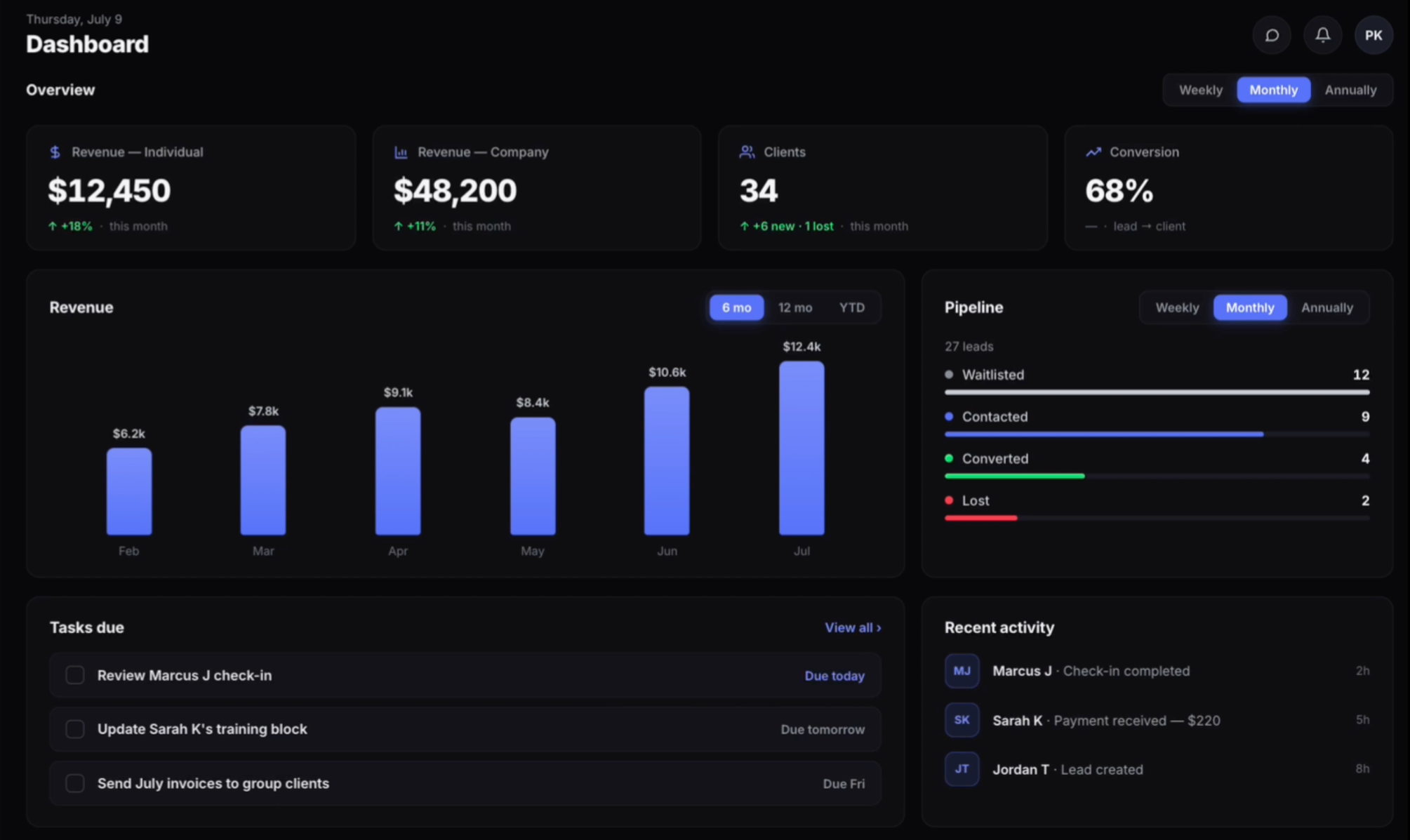The height and width of the screenshot is (840, 1410).
Task: Click the $12.4k label above Jul
Action: coord(802,347)
